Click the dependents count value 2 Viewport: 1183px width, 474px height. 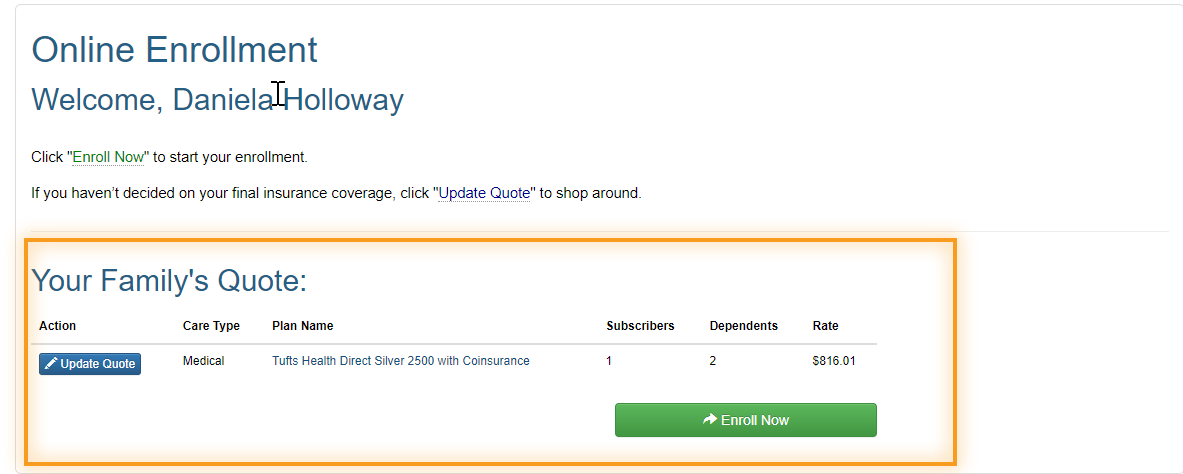coord(713,361)
